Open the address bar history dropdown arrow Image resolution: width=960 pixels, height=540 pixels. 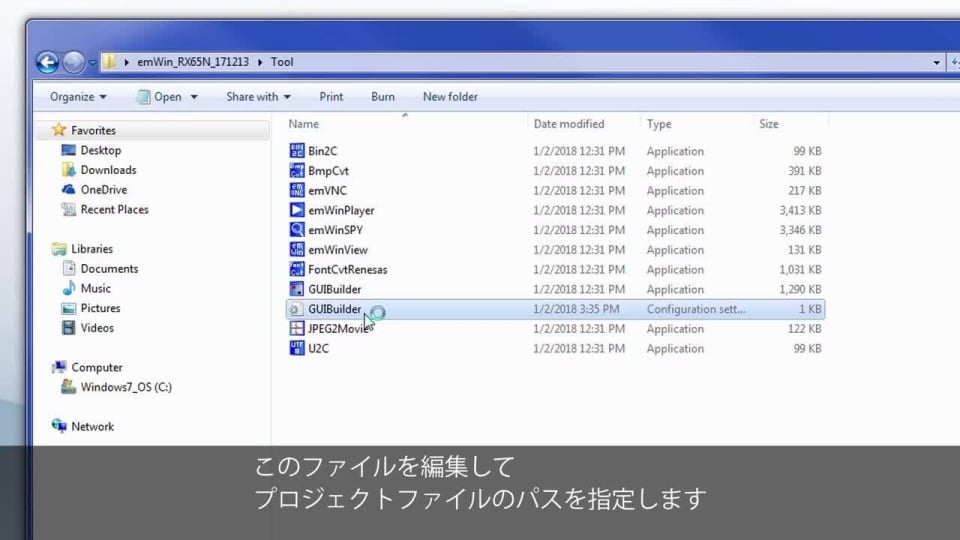pyautogui.click(x=937, y=62)
